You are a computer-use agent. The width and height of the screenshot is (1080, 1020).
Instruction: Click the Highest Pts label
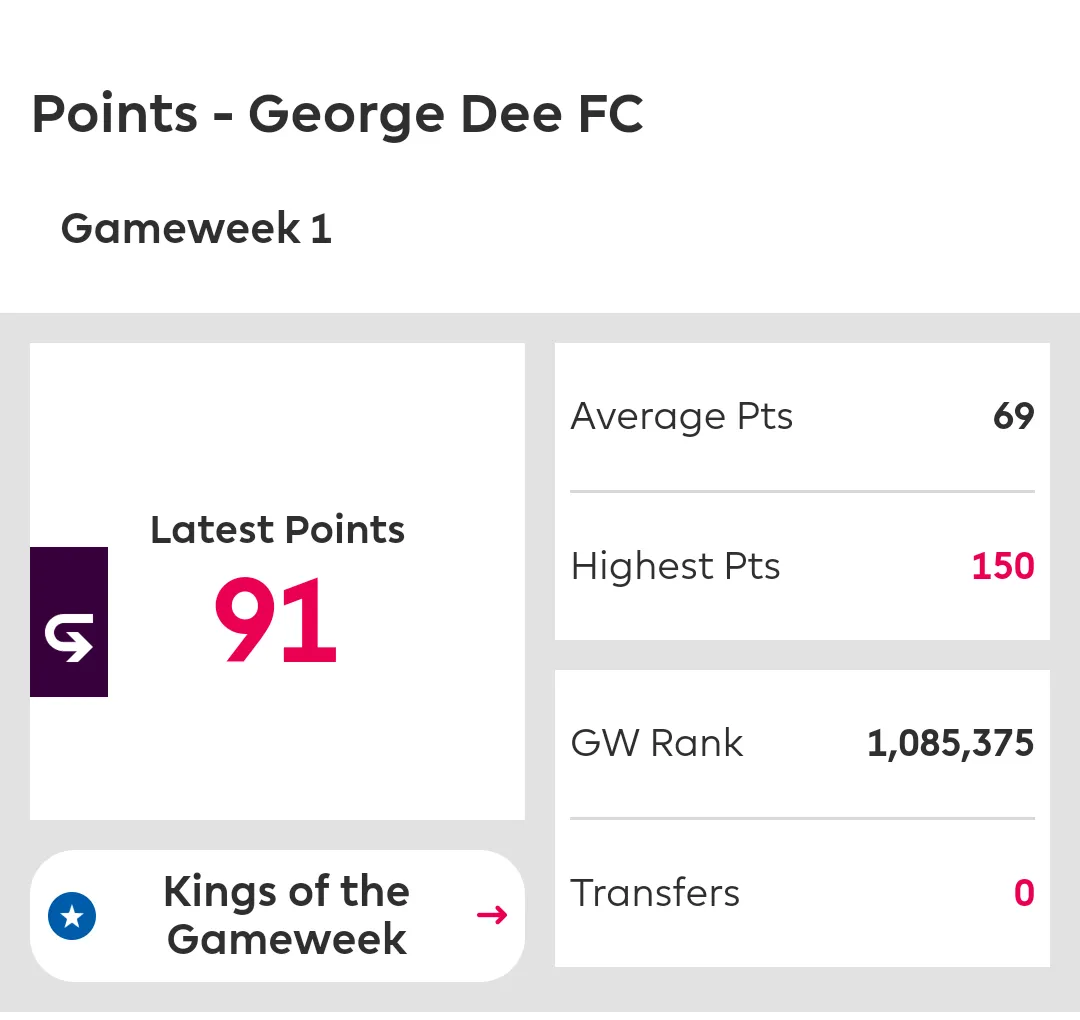click(x=675, y=566)
